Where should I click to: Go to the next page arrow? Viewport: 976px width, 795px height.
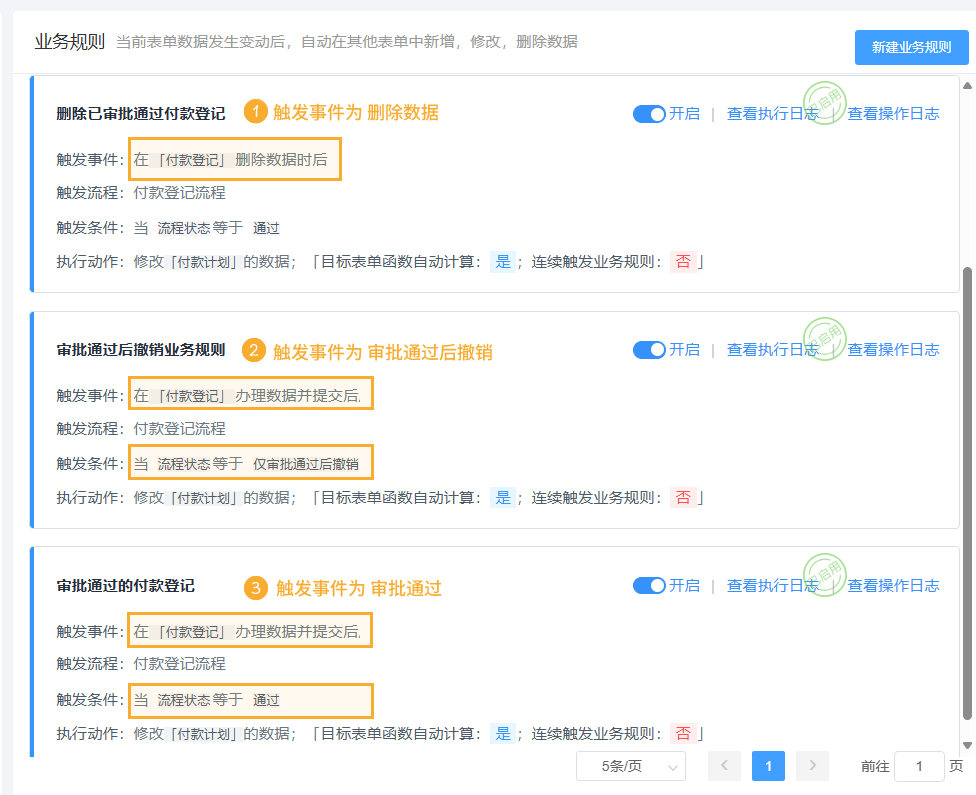pos(812,766)
